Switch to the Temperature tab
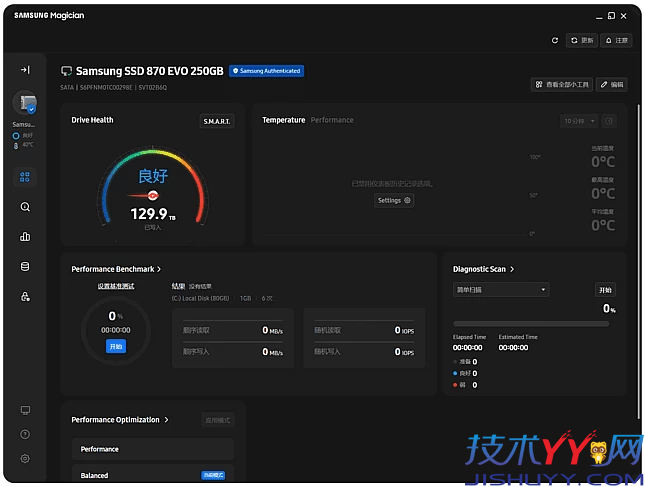Viewport: 645px width, 487px height. click(x=284, y=120)
